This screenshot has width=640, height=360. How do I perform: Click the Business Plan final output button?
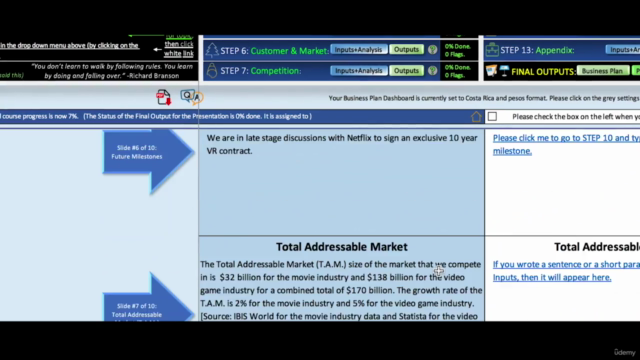[x=602, y=71]
